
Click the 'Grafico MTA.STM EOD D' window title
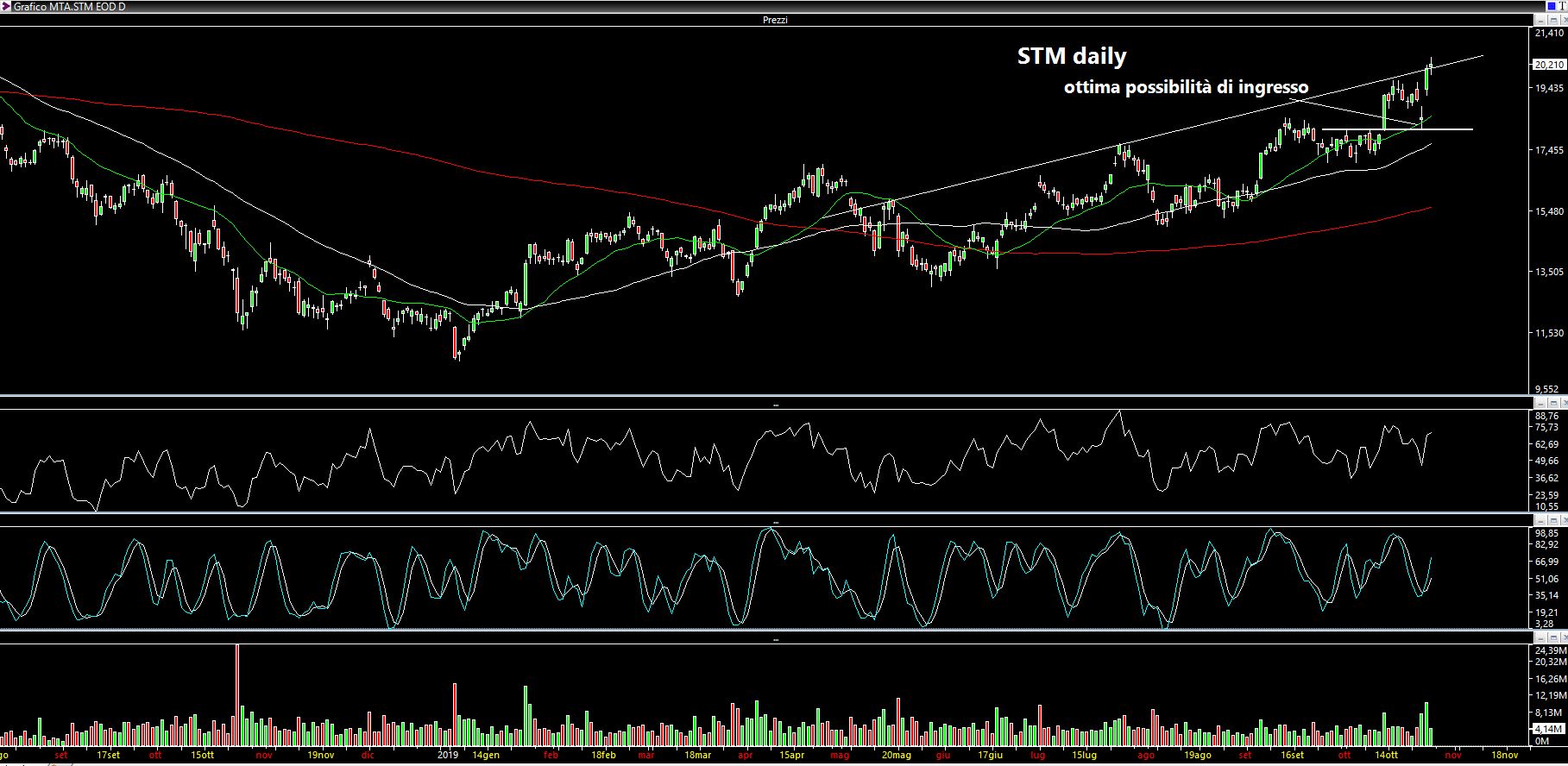click(69, 6)
